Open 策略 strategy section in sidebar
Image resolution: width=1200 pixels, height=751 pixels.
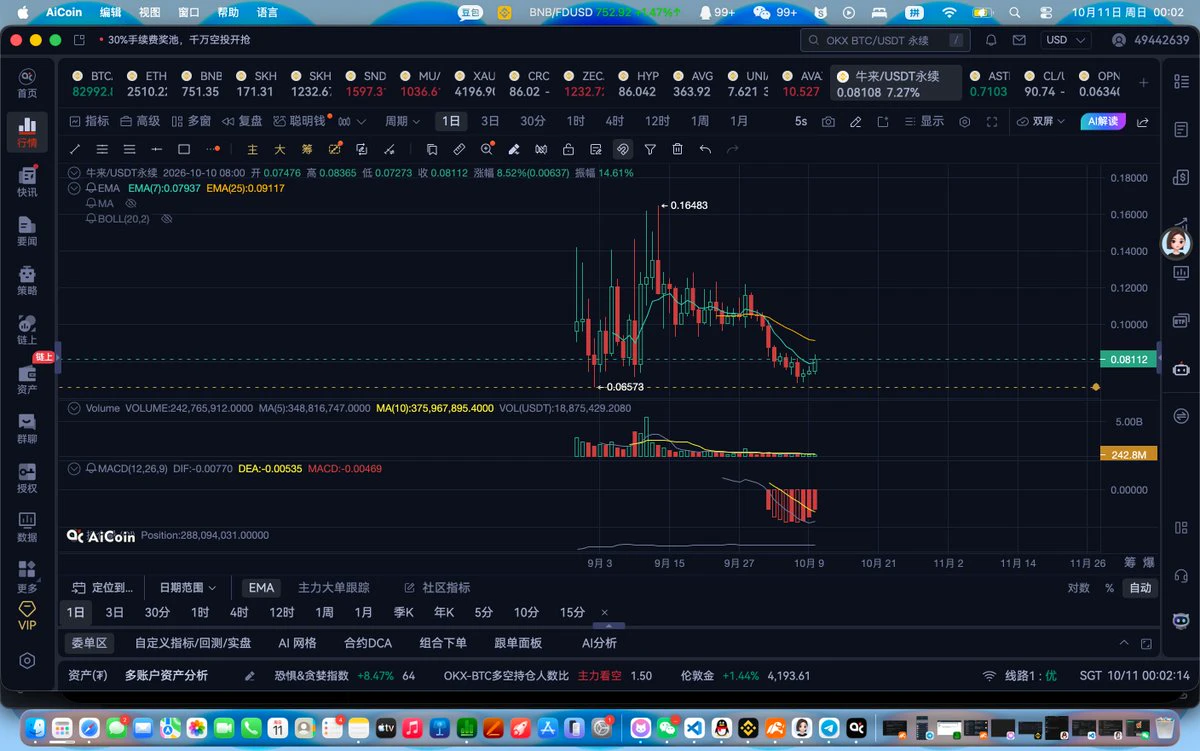click(27, 279)
